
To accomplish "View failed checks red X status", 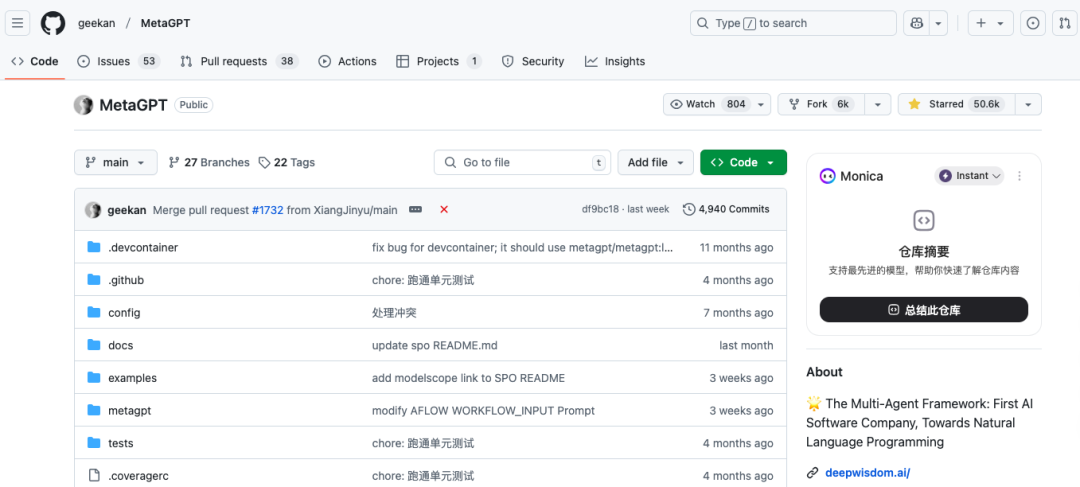I will pyautogui.click(x=444, y=209).
